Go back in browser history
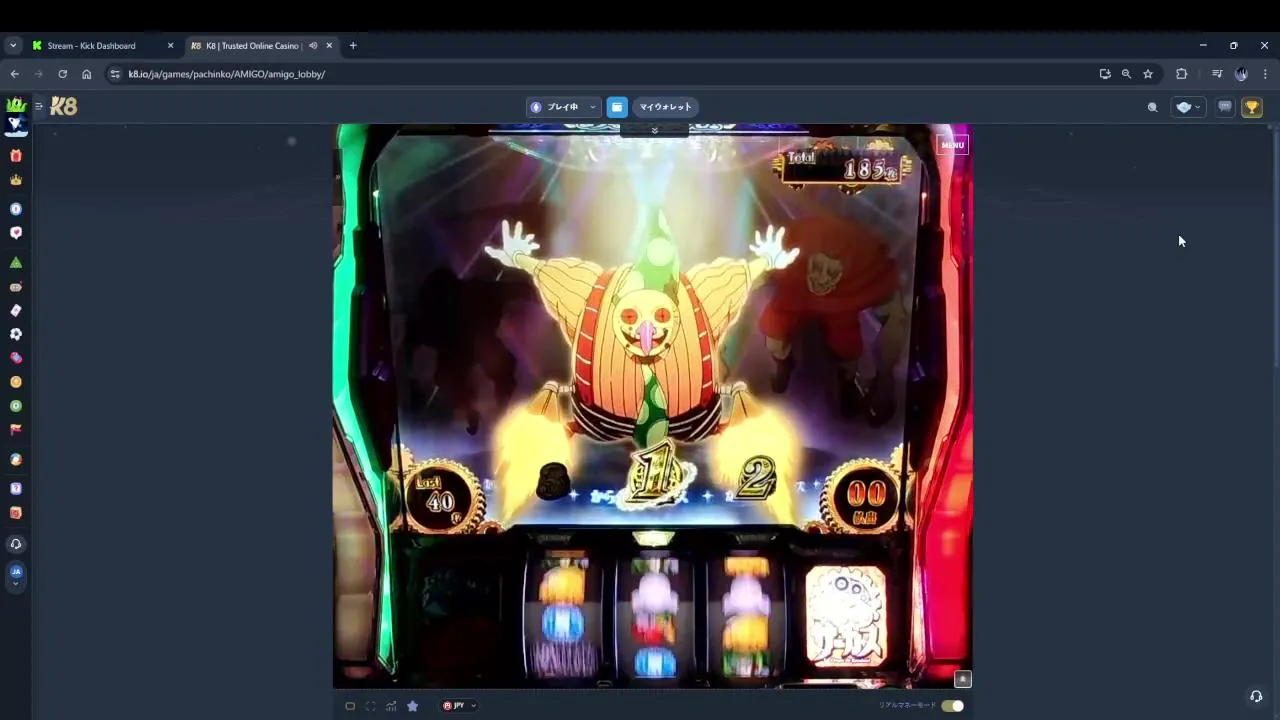1280x720 pixels. click(x=14, y=74)
